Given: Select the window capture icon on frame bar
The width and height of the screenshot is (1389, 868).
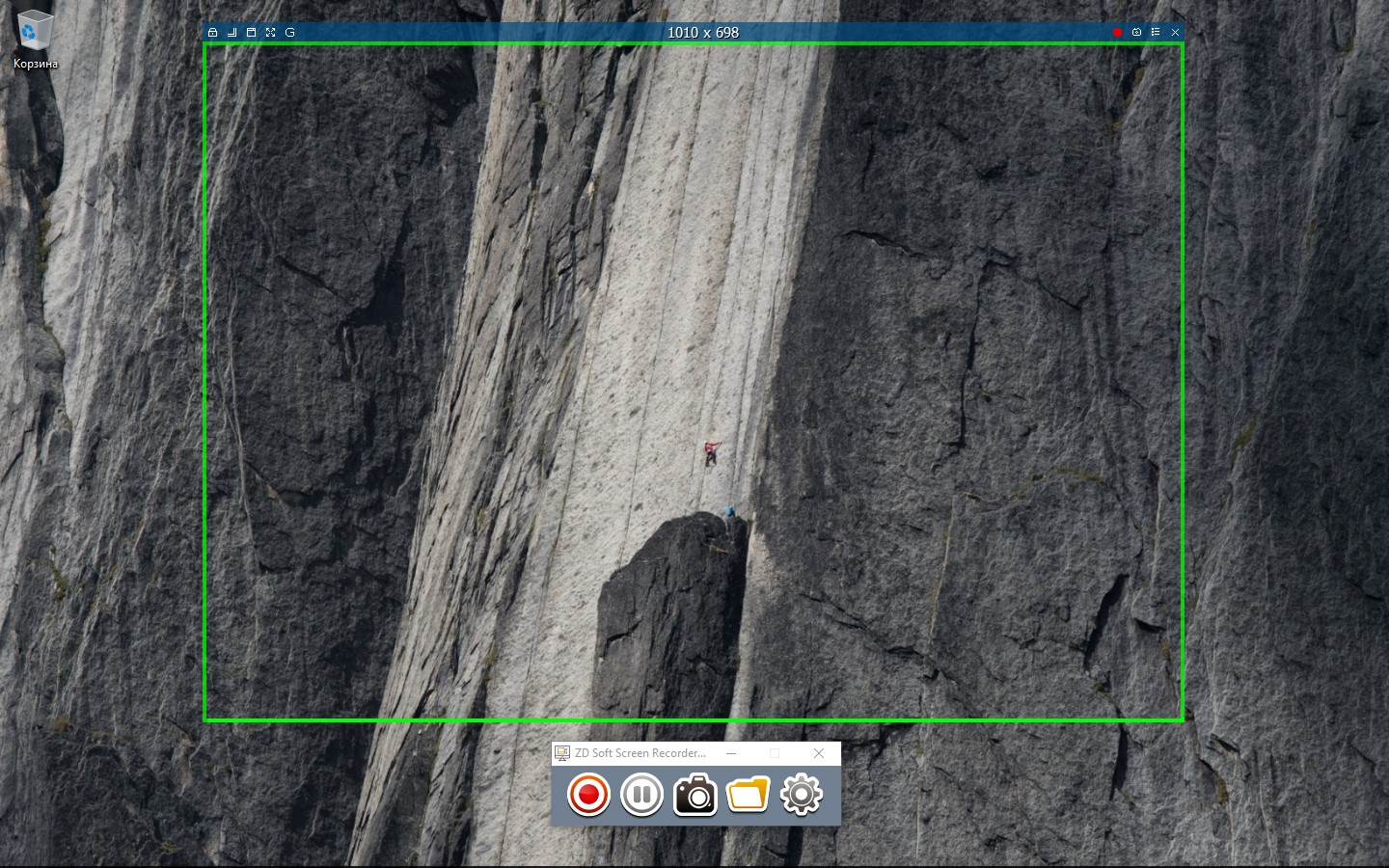Looking at the screenshot, I should pyautogui.click(x=252, y=33).
